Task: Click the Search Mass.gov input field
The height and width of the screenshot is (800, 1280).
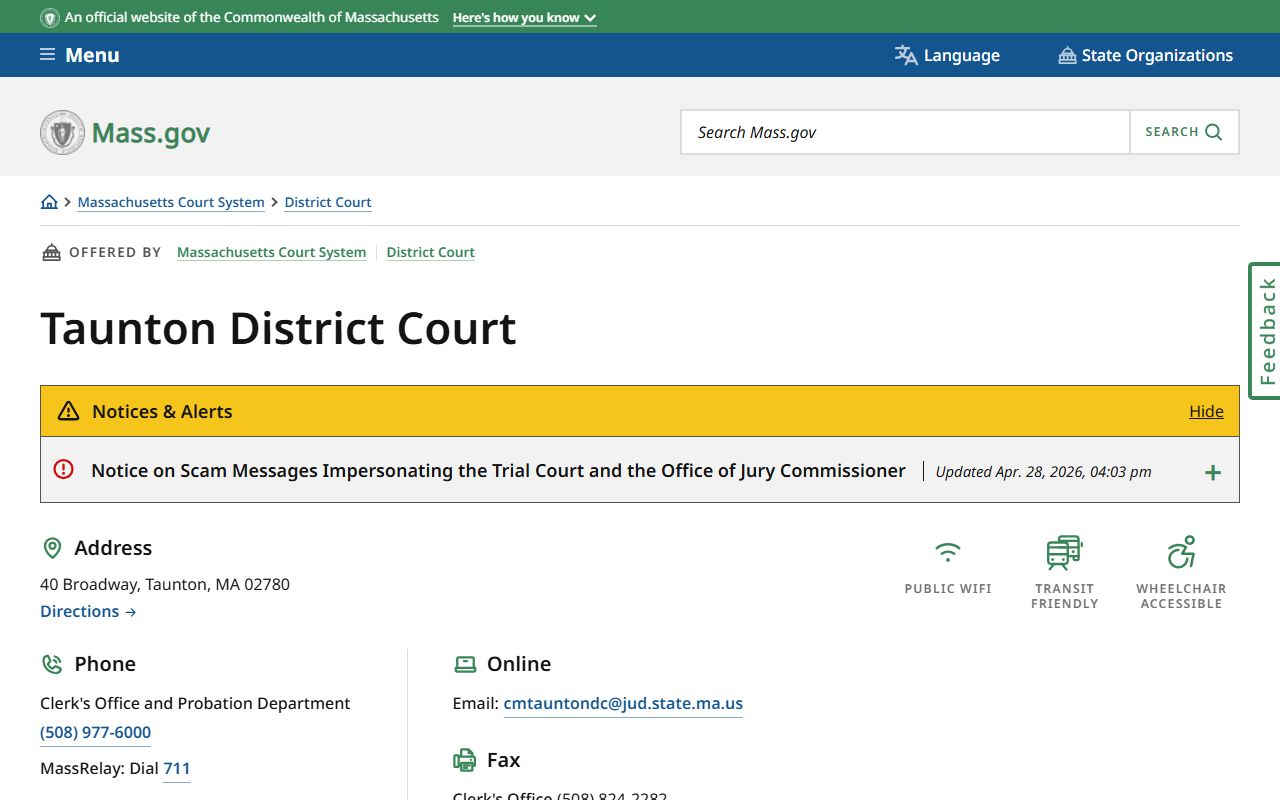Action: coord(905,132)
